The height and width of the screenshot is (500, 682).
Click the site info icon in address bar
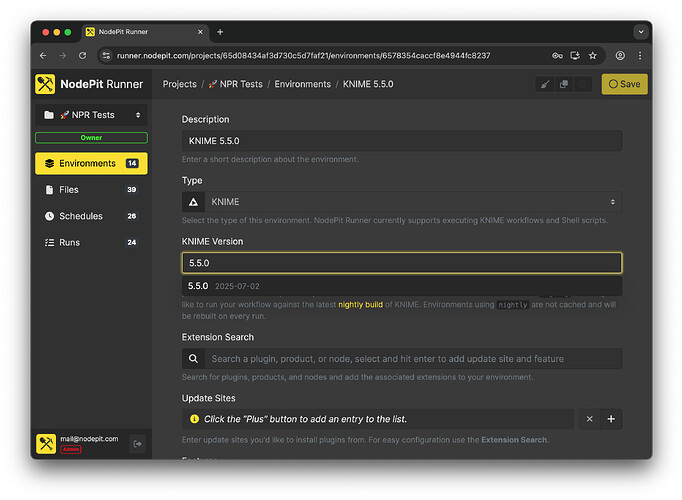(106, 56)
